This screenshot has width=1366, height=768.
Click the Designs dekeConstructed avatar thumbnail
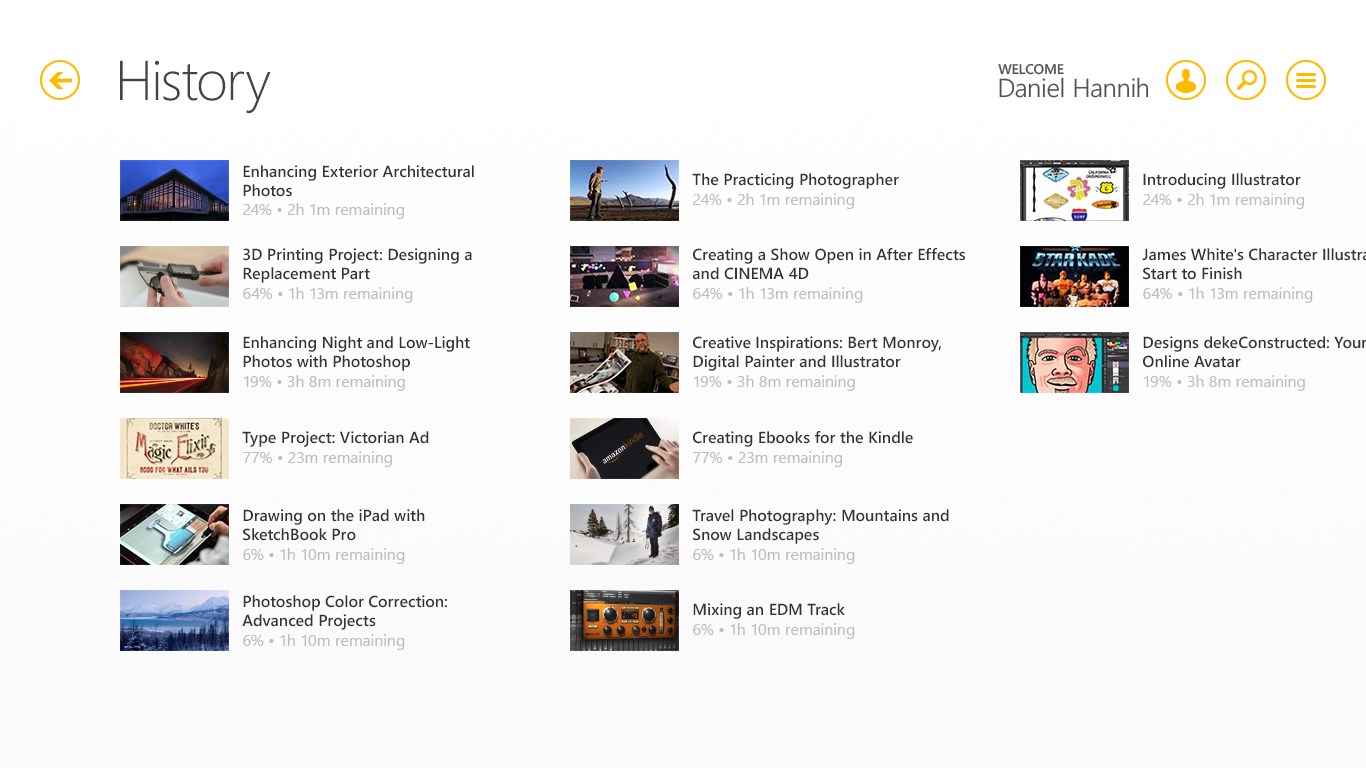(x=1074, y=362)
